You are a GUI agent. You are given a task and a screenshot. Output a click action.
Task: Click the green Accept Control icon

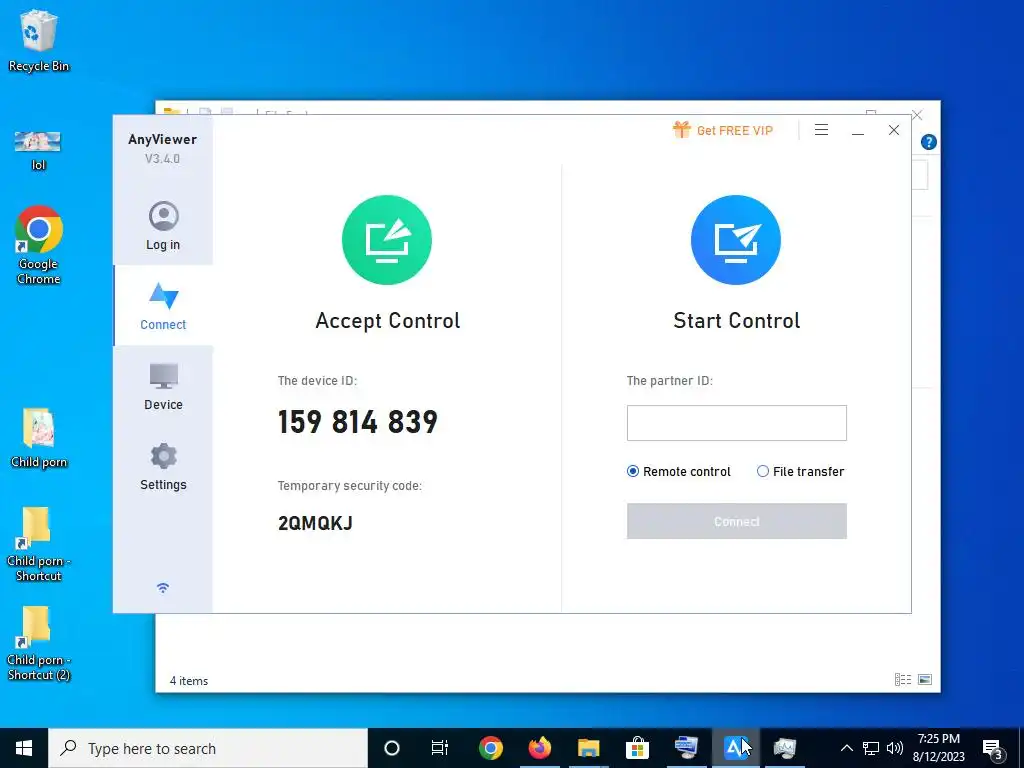pos(387,240)
